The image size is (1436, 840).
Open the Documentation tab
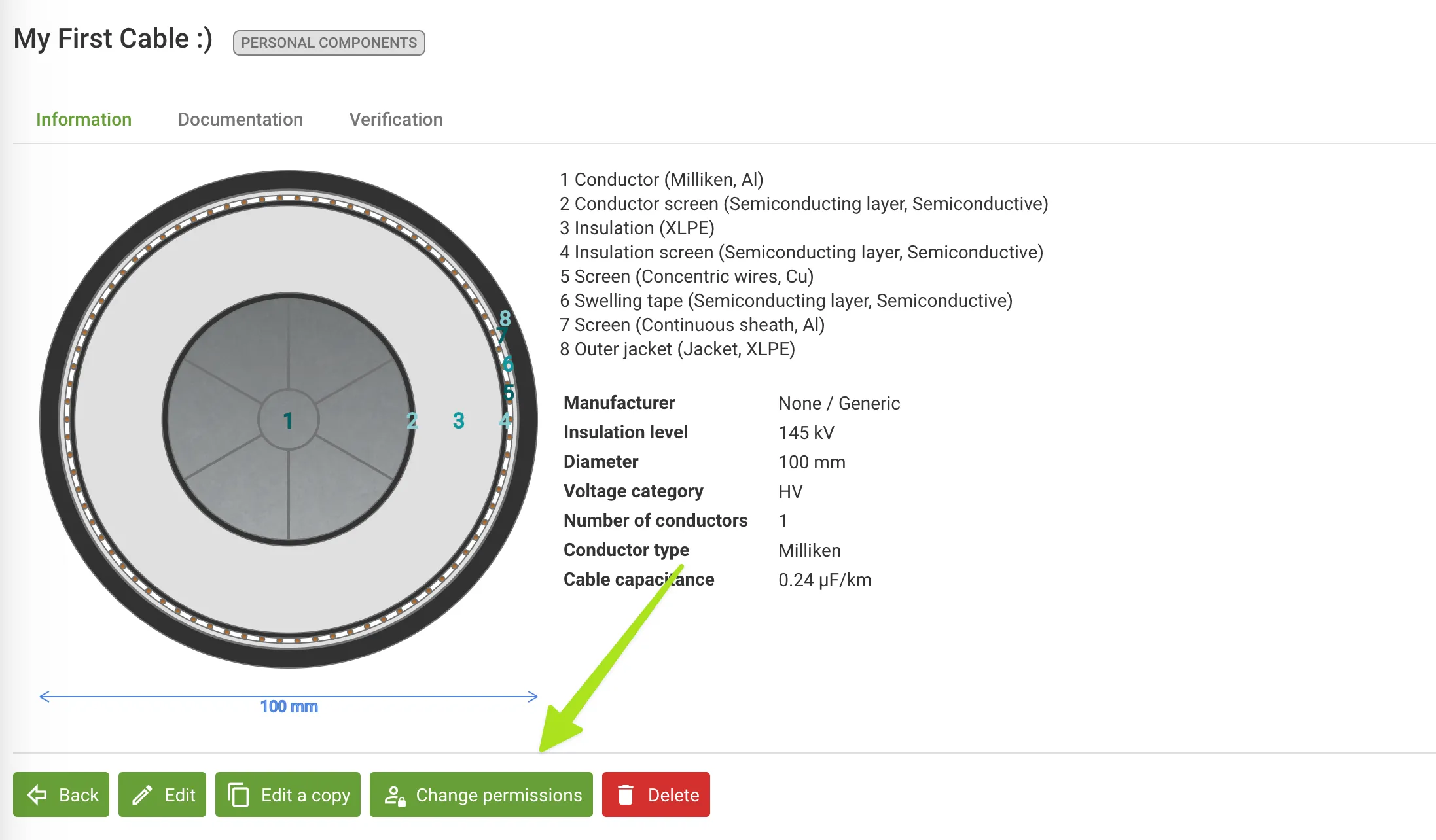tap(240, 119)
